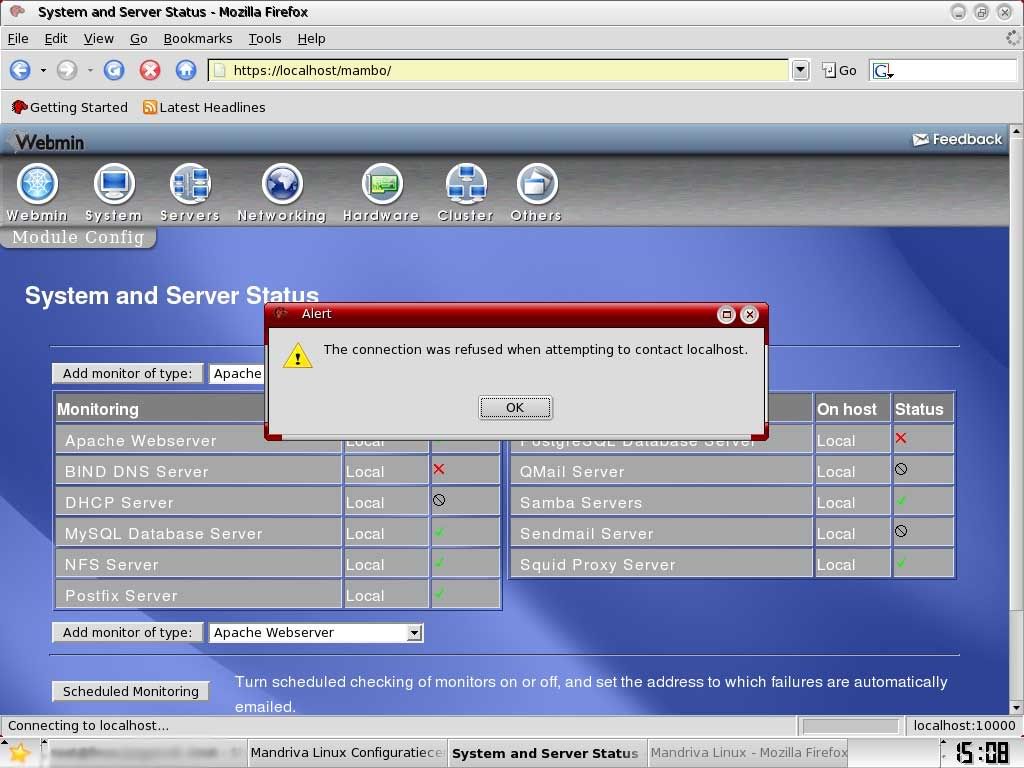
Task: Click the upper Add monitor of type button
Action: point(127,374)
